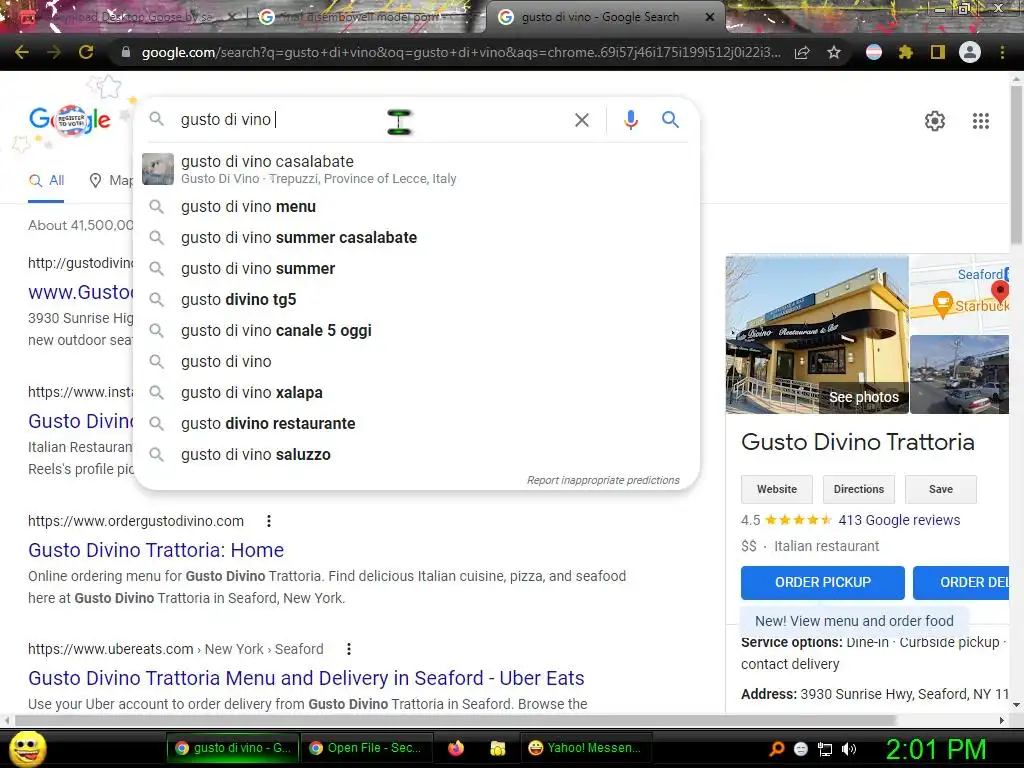The image size is (1024, 768).
Task: Choose suggestion 'gusto di vino xalapa'
Action: (x=416, y=393)
